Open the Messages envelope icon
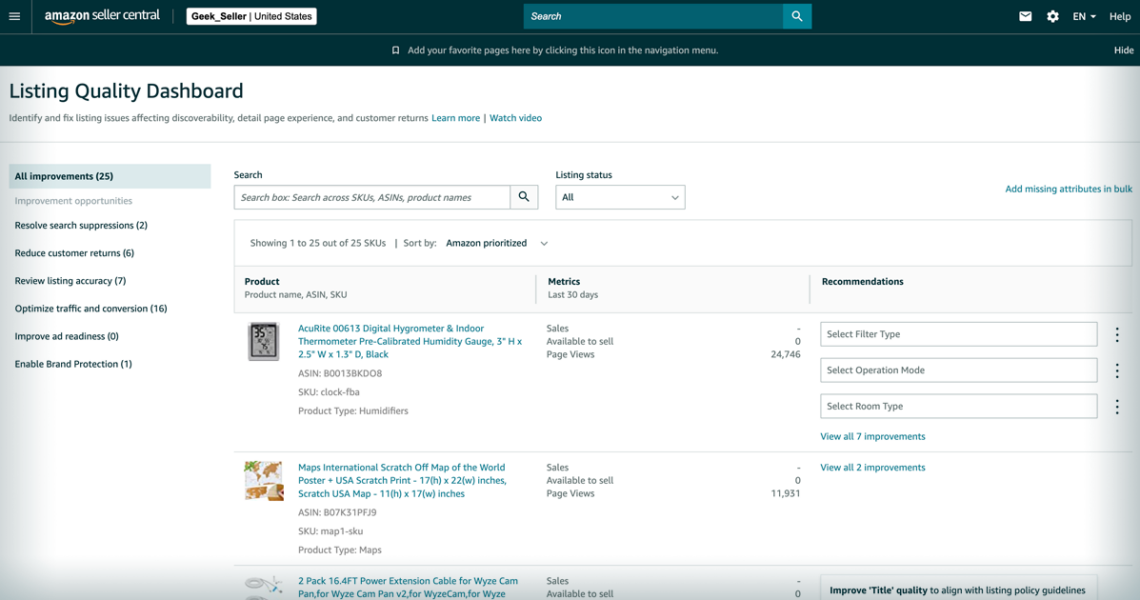Viewport: 1140px width, 600px height. [1024, 16]
